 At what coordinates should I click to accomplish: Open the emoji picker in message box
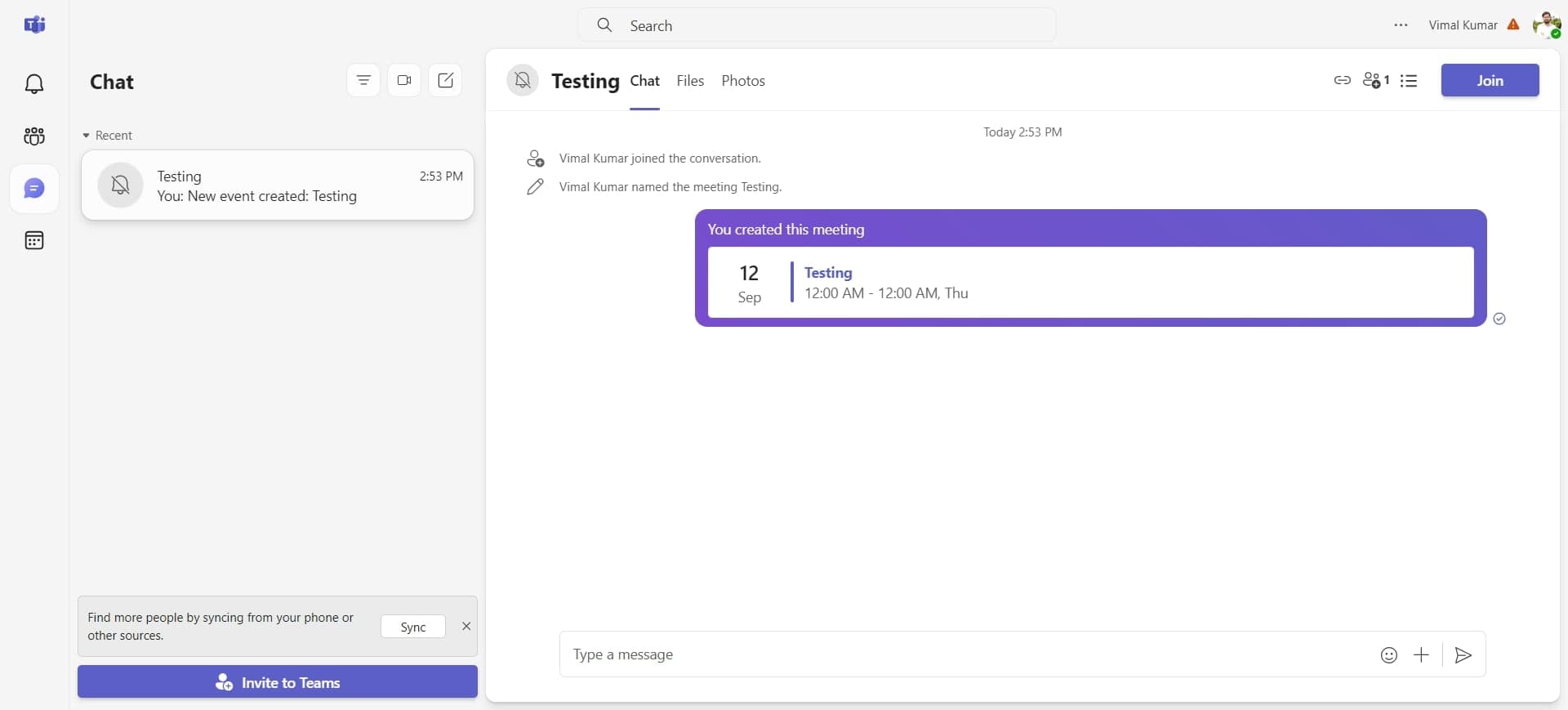1388,654
